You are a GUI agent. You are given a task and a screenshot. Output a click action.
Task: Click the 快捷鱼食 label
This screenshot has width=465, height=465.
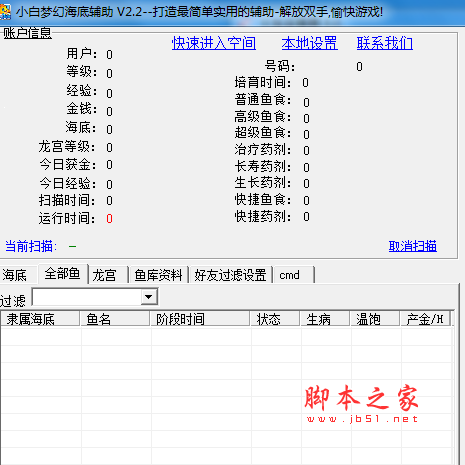[x=263, y=200]
